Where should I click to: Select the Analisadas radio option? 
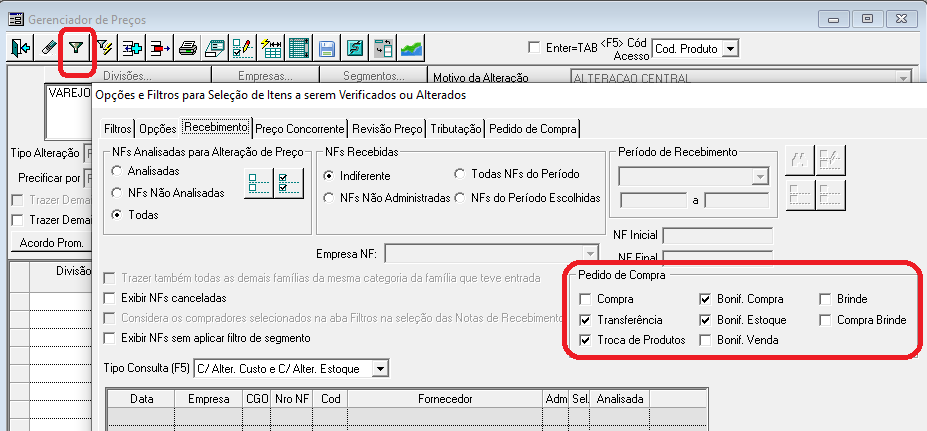(x=117, y=171)
